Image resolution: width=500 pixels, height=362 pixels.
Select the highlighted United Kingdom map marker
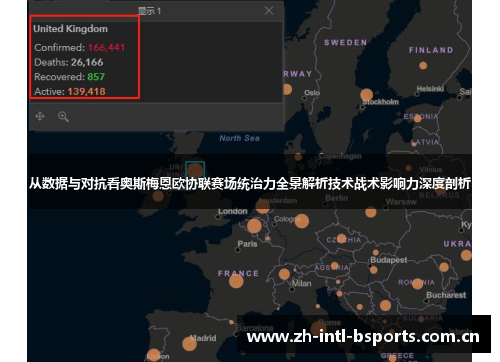(x=195, y=170)
